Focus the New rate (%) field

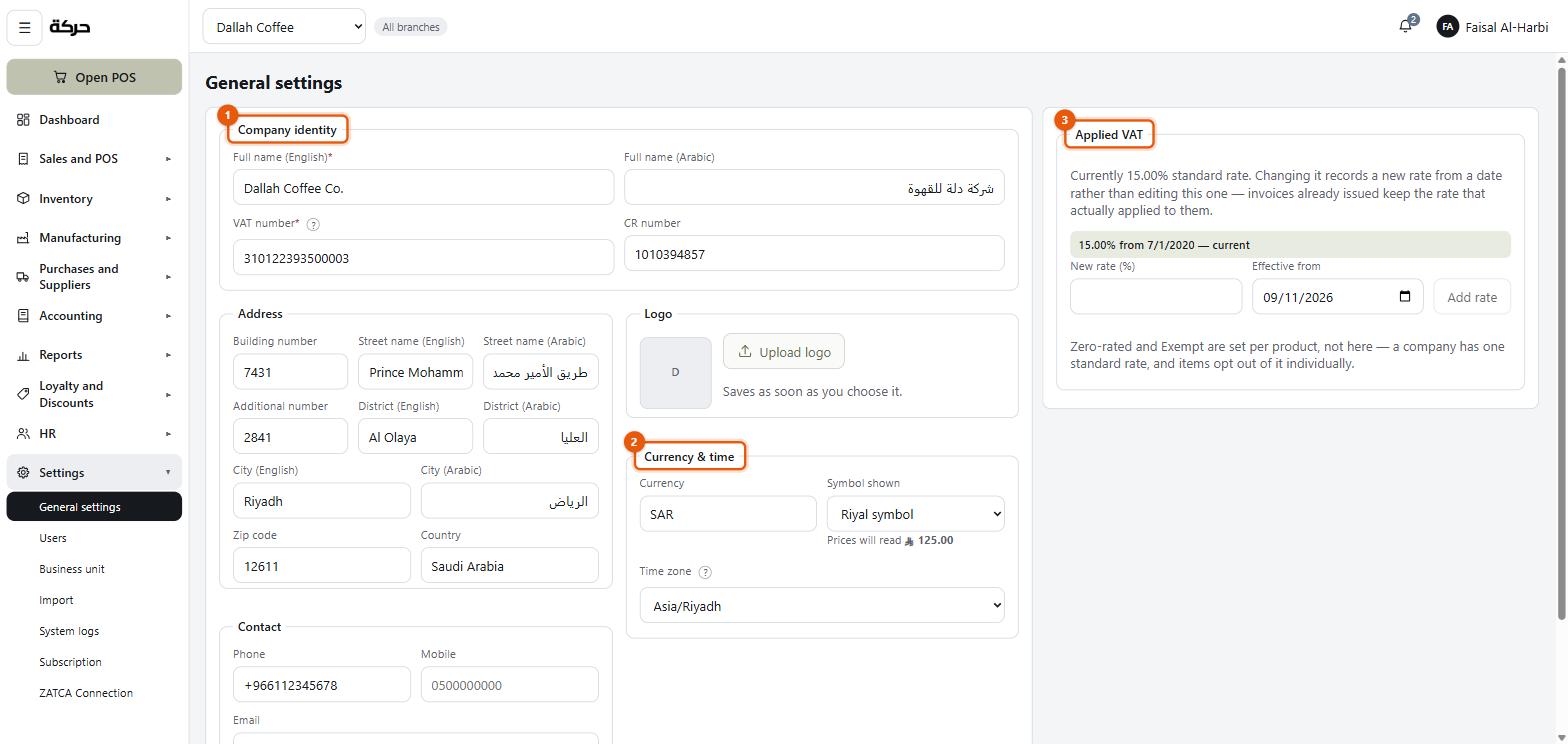tap(1156, 297)
